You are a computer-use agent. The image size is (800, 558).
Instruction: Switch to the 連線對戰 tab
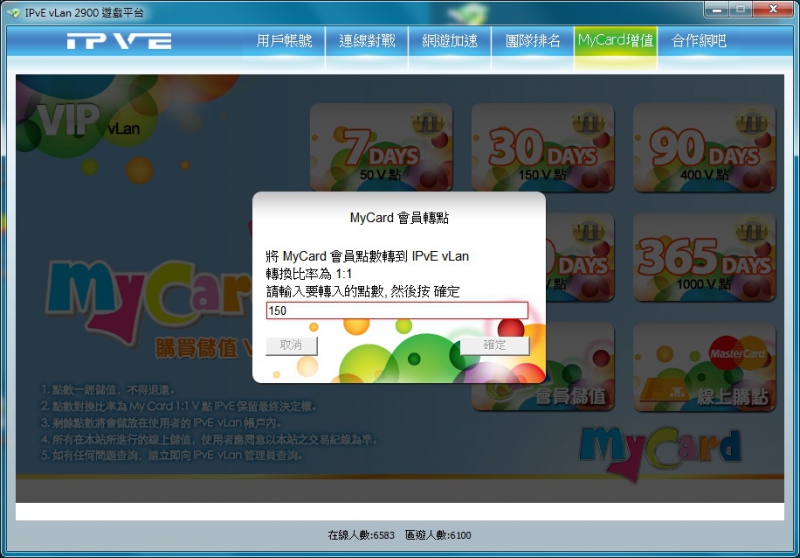[x=367, y=41]
